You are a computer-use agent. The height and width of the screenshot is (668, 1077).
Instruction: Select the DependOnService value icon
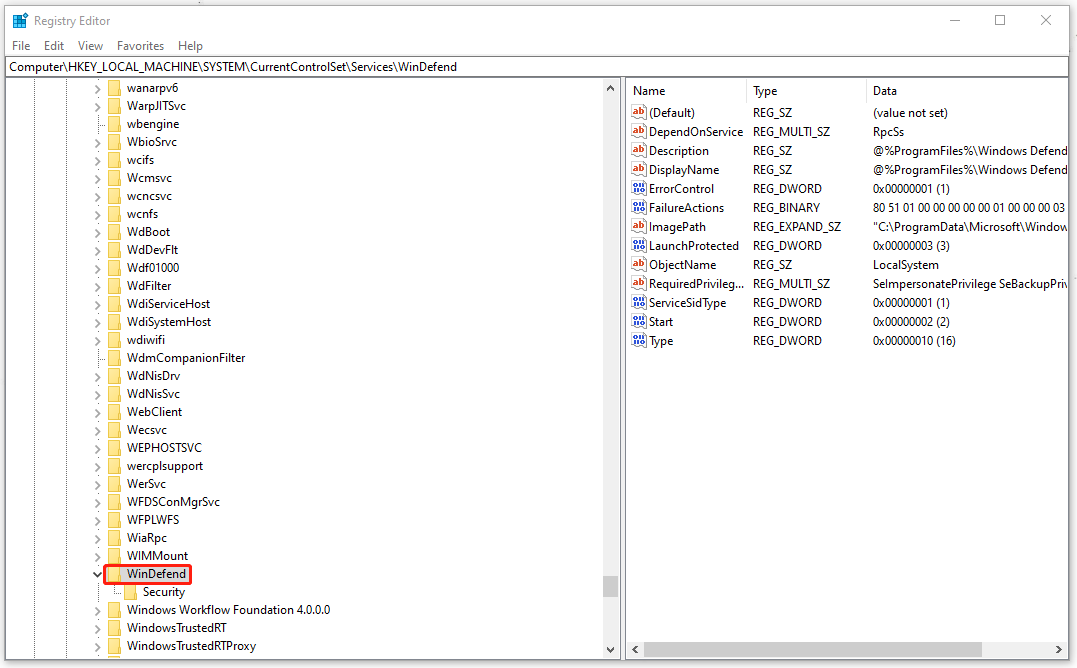point(639,131)
